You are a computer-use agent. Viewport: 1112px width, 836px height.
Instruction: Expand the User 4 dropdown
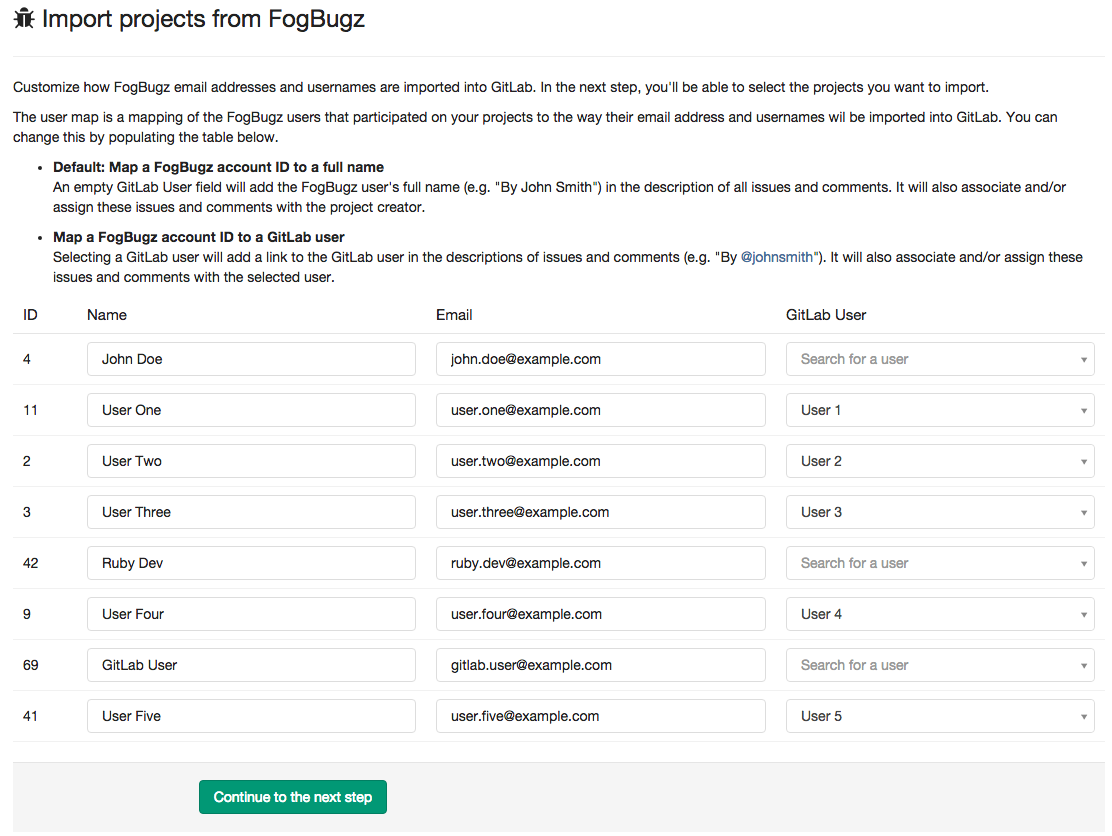coord(939,614)
